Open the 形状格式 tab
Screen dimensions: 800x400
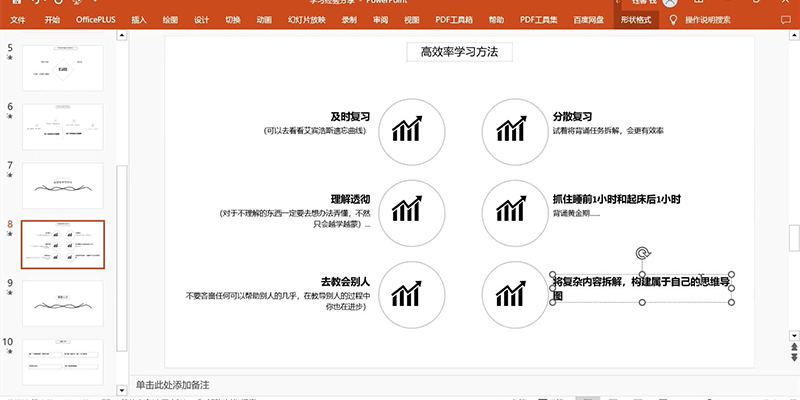pyautogui.click(x=636, y=19)
